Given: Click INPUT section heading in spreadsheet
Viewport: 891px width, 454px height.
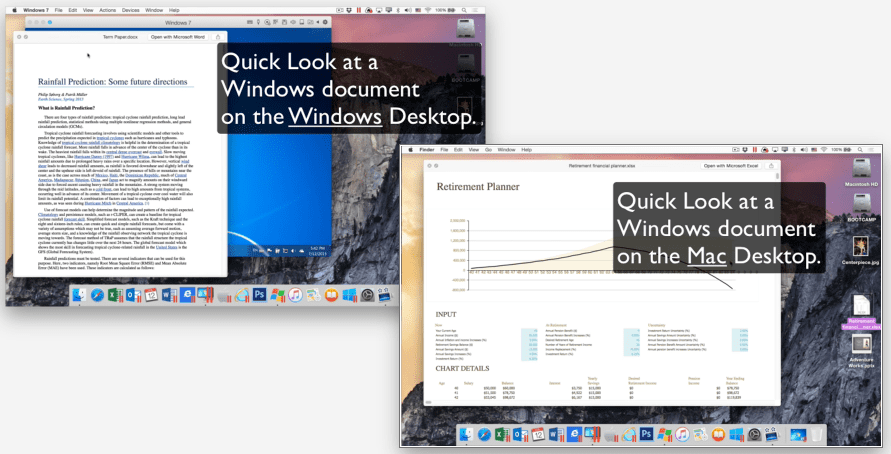Looking at the screenshot, I should [x=446, y=314].
